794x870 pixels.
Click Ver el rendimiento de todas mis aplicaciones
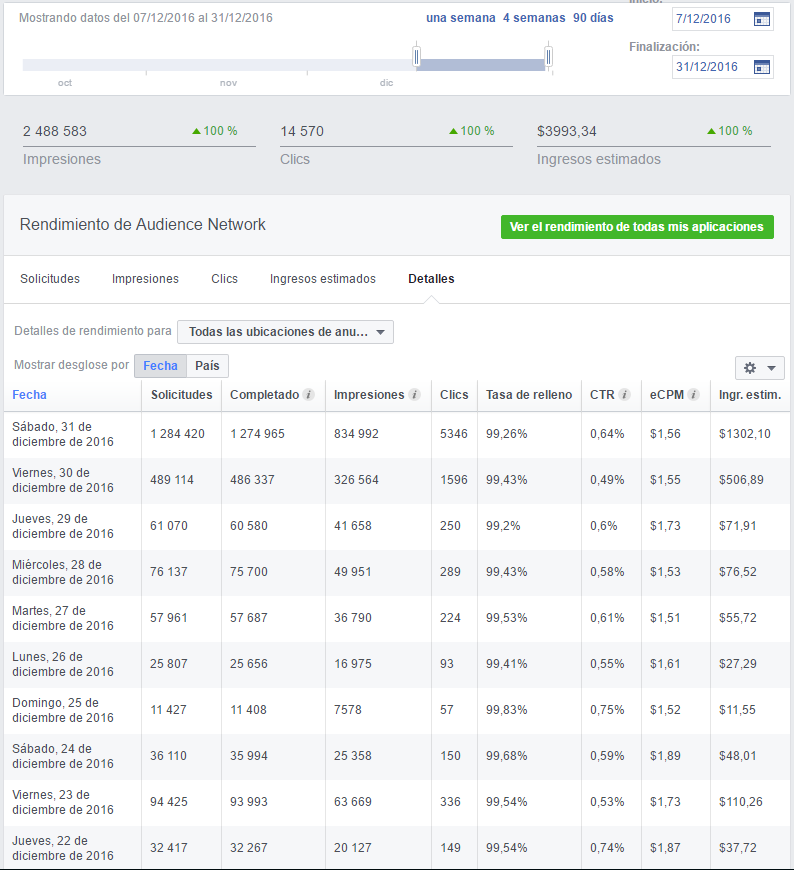(637, 227)
